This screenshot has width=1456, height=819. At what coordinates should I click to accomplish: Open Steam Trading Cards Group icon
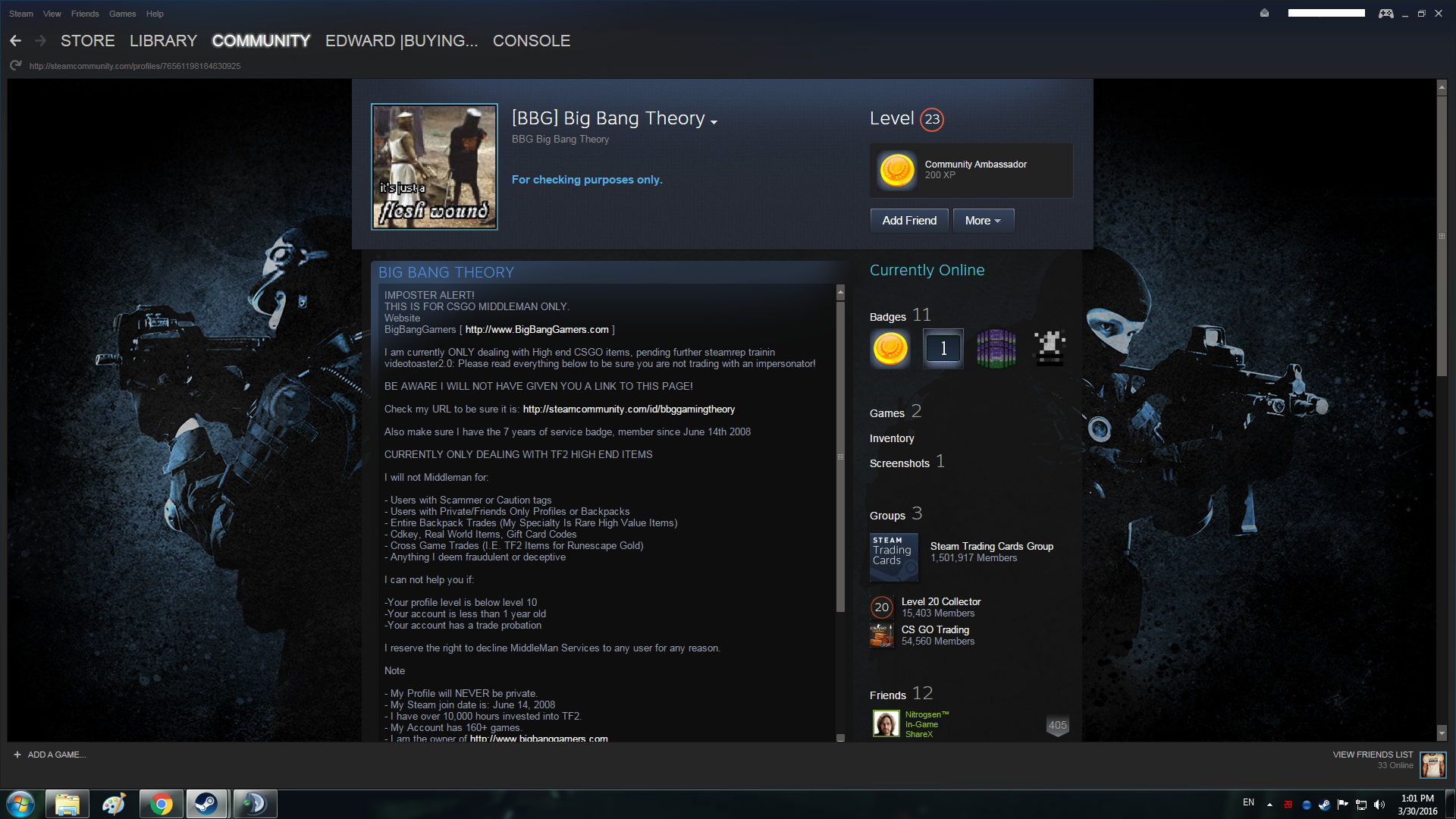pos(893,557)
